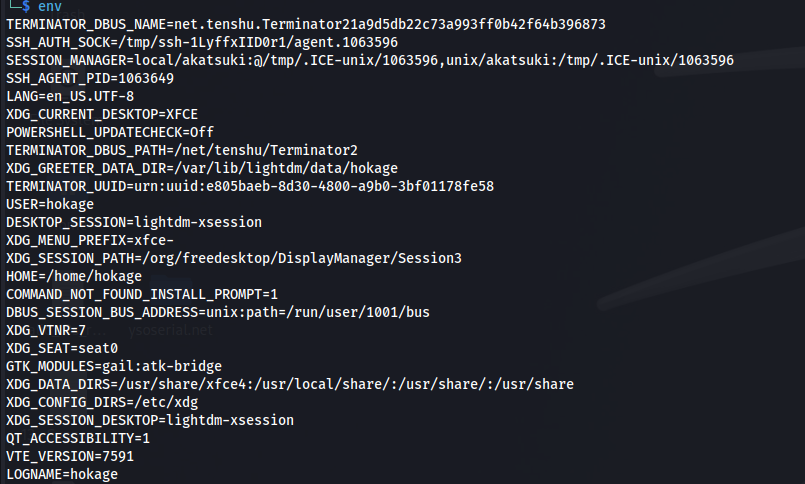Image resolution: width=805 pixels, height=484 pixels.
Task: Click the DBUS_SESSION_BUS_ADDRESS line
Action: point(218,312)
